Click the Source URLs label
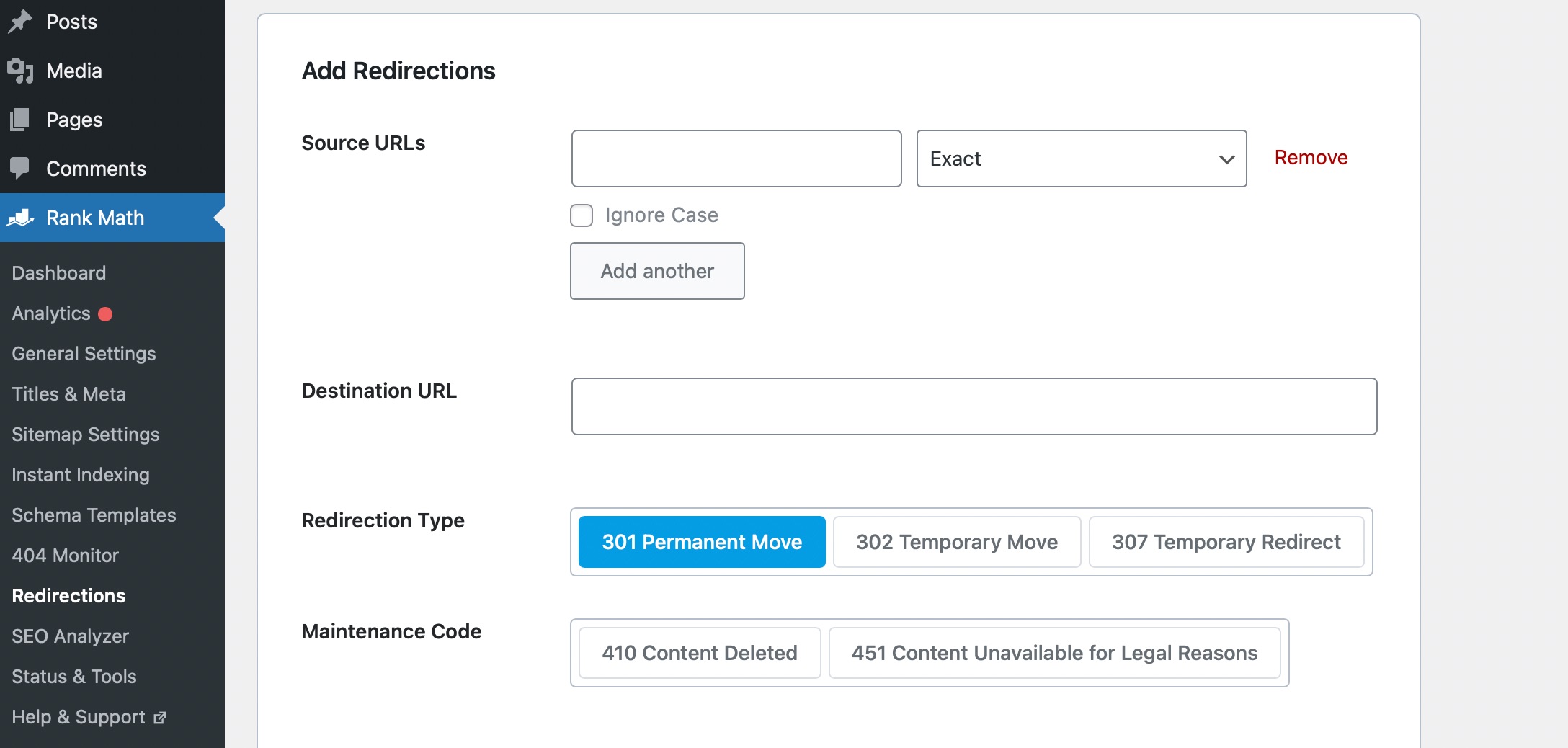The height and width of the screenshot is (748, 1568). point(363,143)
